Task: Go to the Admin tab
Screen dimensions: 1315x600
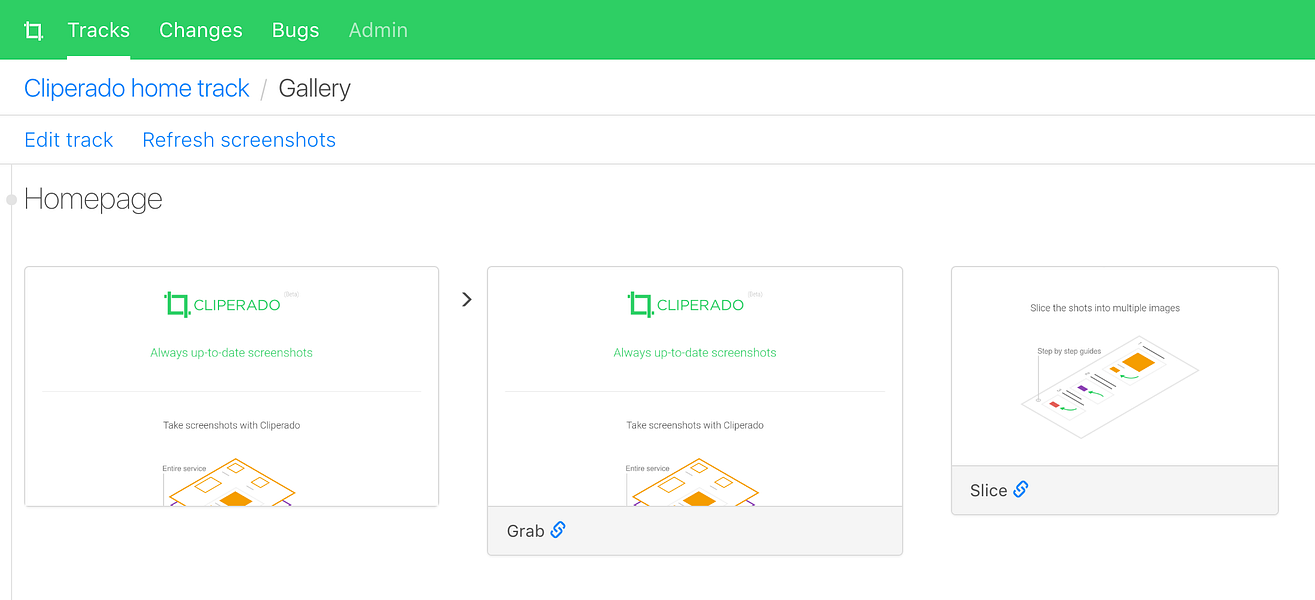Action: coord(378,30)
